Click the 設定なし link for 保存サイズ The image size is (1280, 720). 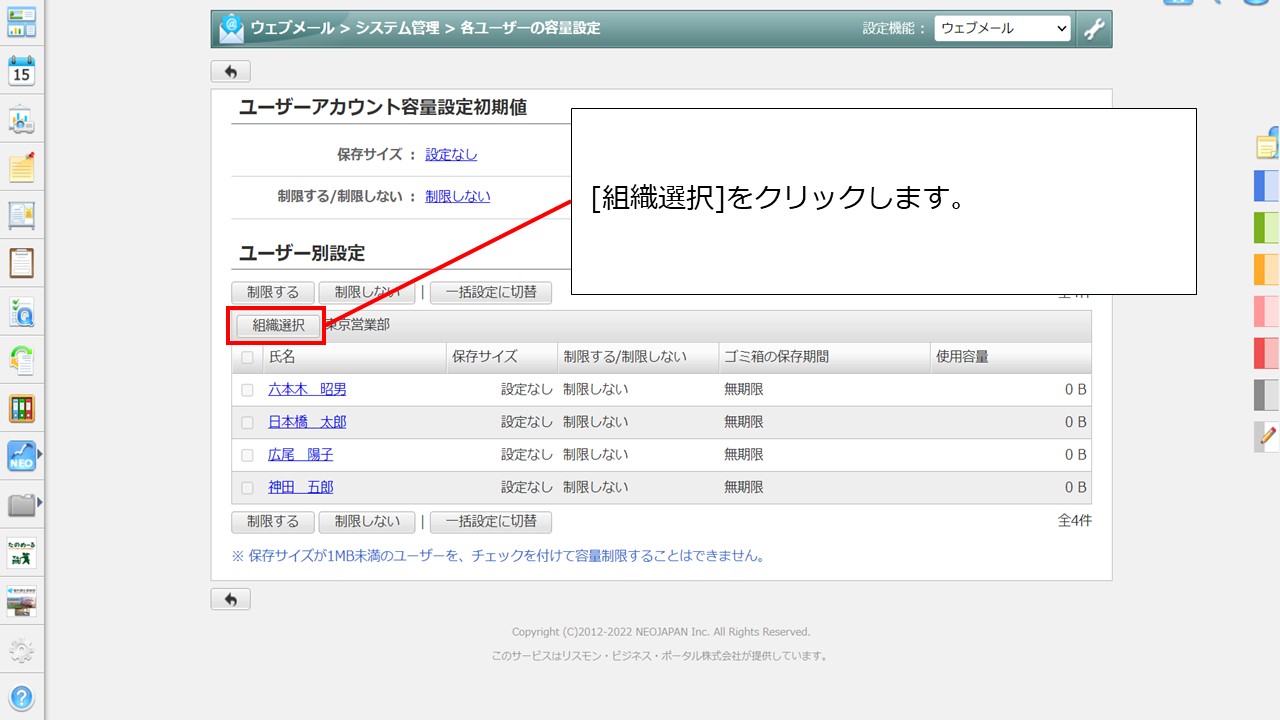click(x=451, y=155)
